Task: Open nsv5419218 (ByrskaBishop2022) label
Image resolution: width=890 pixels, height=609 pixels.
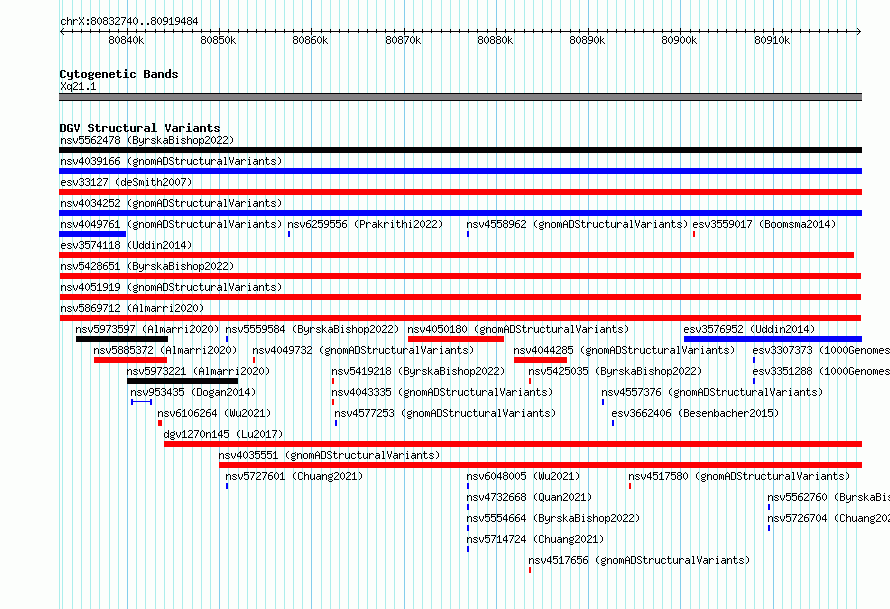Action: pos(418,371)
